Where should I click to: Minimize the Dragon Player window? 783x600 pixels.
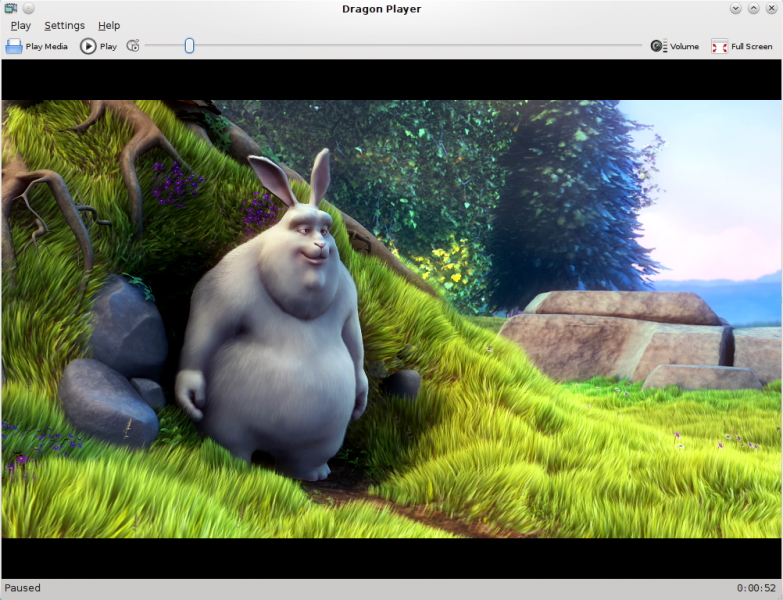click(735, 9)
